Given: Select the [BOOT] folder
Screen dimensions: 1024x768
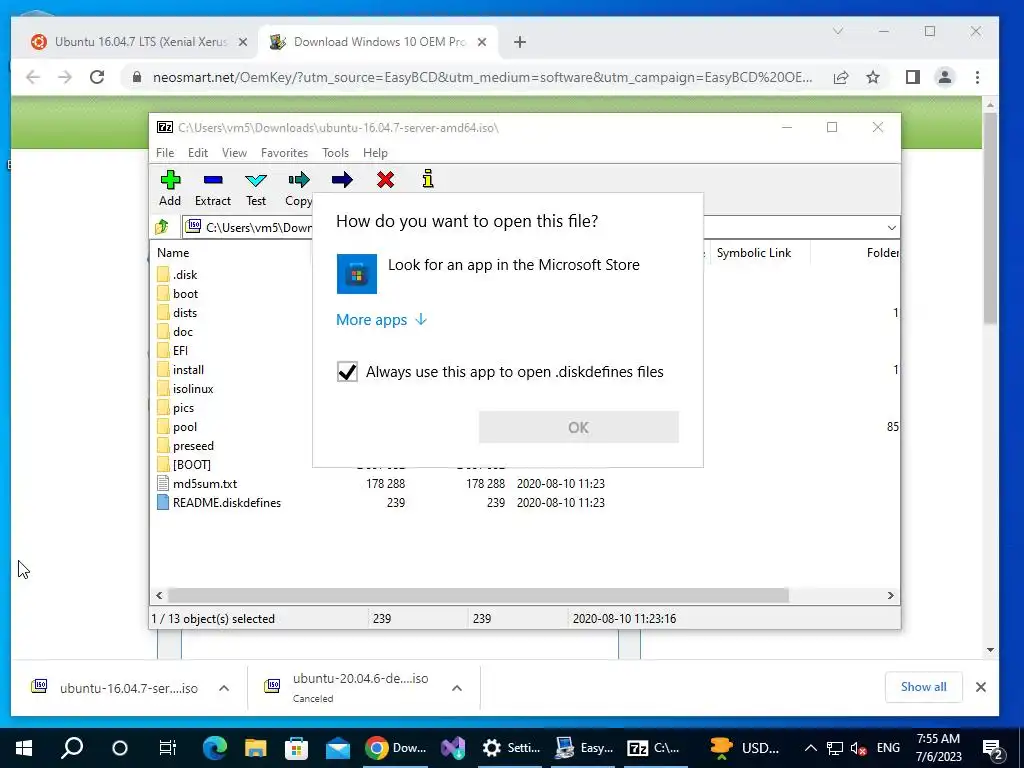Looking at the screenshot, I should (184, 465).
